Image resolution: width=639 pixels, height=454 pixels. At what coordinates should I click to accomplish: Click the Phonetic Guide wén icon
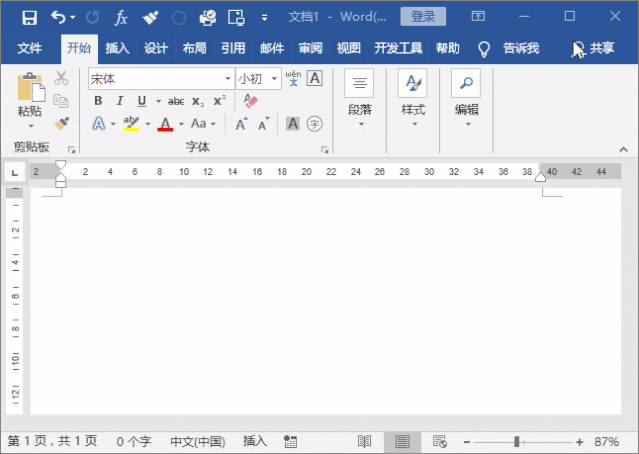[293, 78]
